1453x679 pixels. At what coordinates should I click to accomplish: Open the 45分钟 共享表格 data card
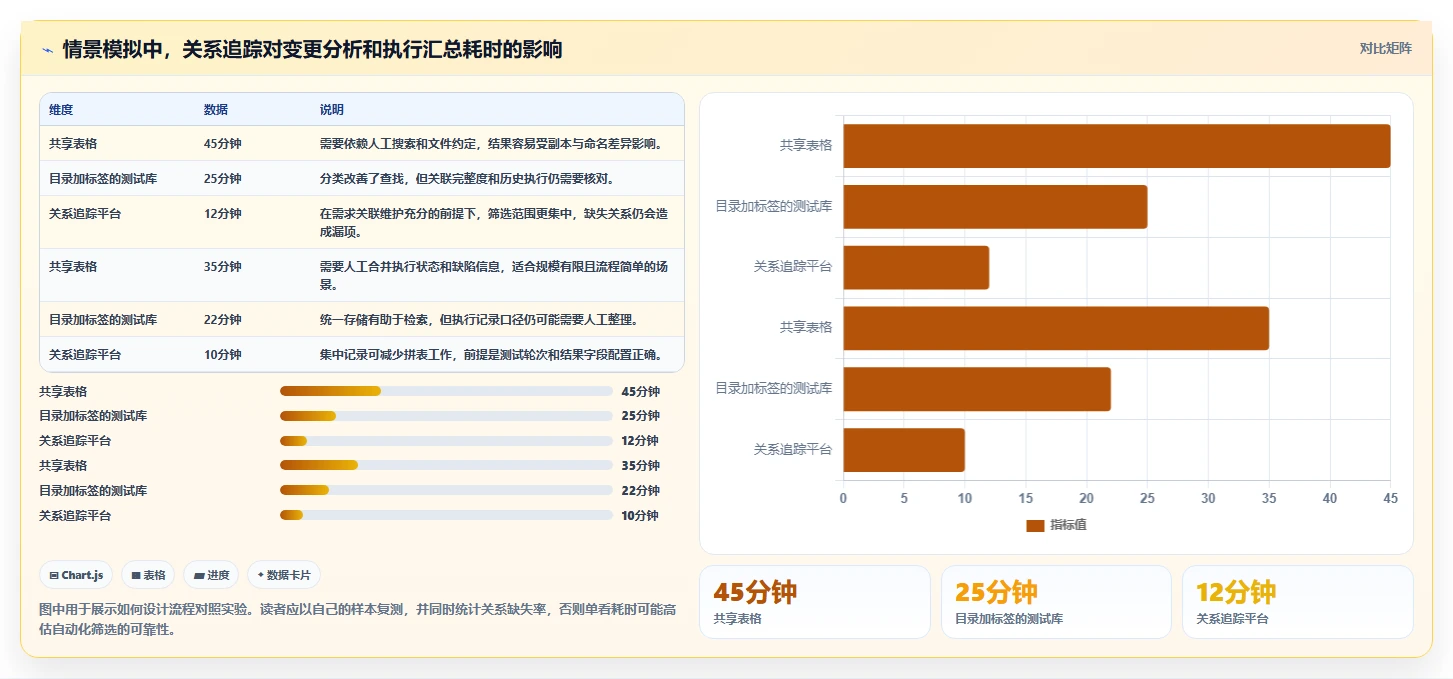click(x=814, y=602)
